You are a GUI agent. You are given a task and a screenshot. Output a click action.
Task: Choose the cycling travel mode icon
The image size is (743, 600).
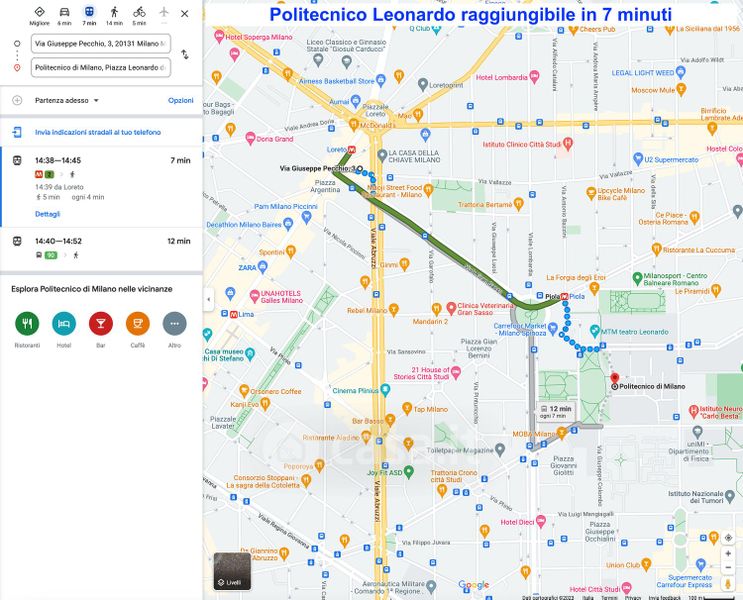click(x=139, y=12)
